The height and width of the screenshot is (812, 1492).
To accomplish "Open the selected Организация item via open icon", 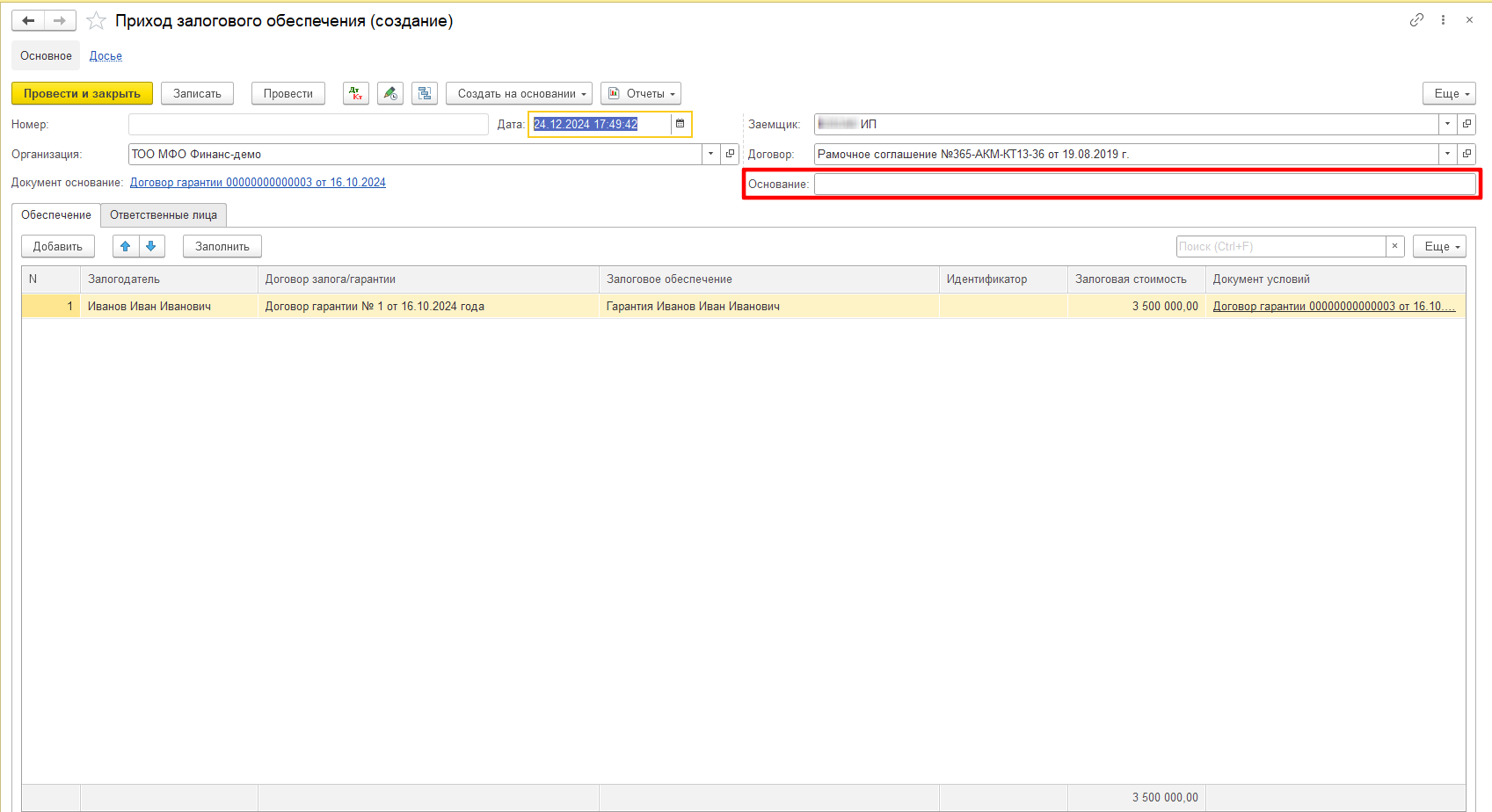I will pyautogui.click(x=730, y=154).
